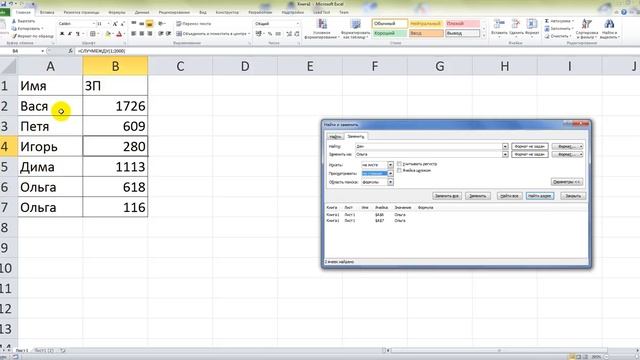Viewport: 640px width, 360px height.
Task: Click the Underline formatting icon
Action: pos(78,34)
